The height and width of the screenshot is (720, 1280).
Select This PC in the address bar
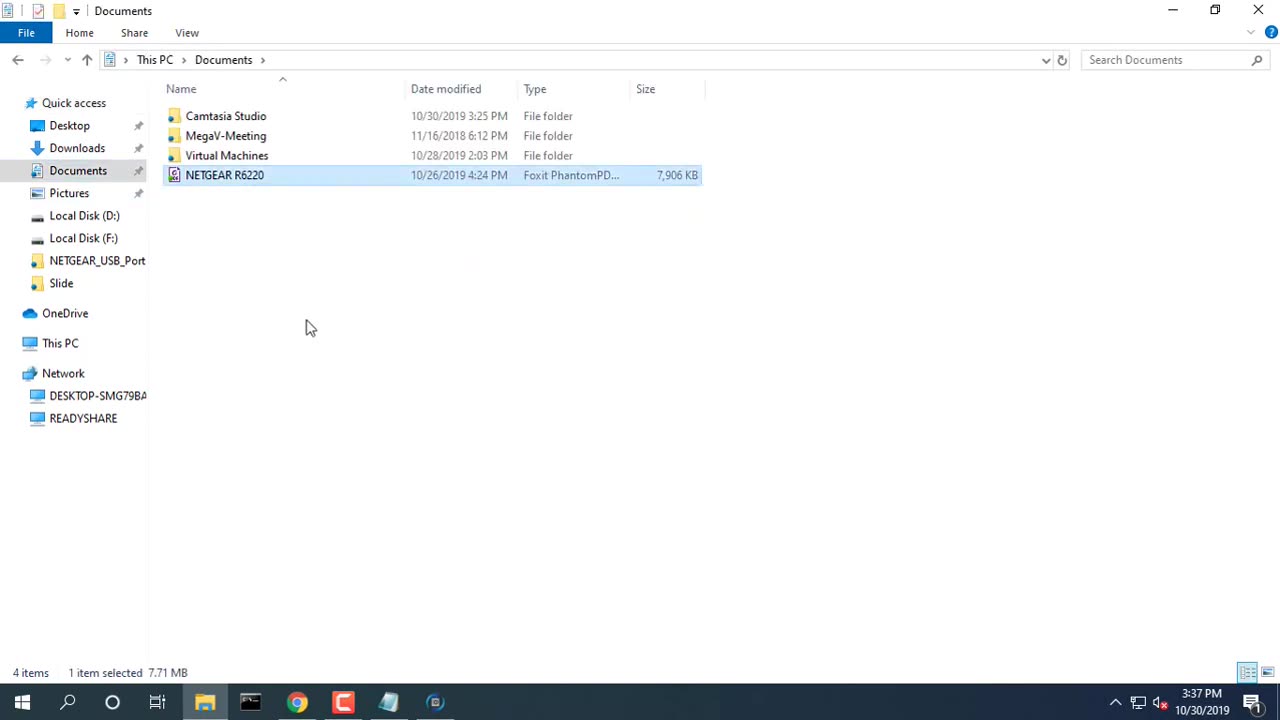pos(155,60)
